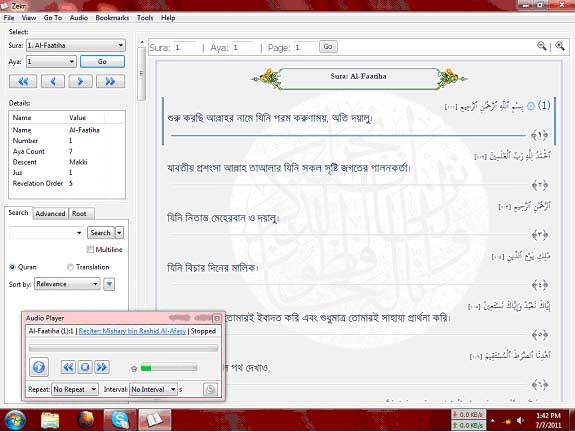The width and height of the screenshot is (575, 432).
Task: Go to previous aya arrow button
Action: [53, 81]
